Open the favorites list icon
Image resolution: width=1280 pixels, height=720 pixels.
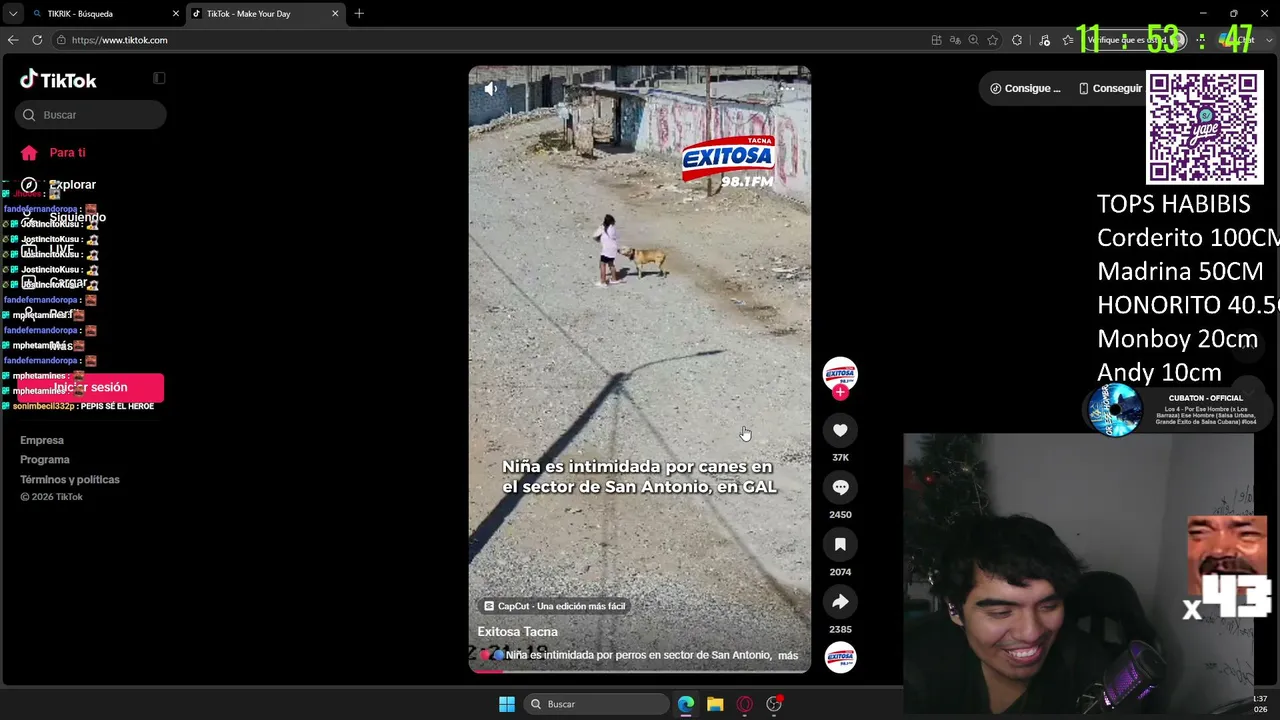[1068, 40]
